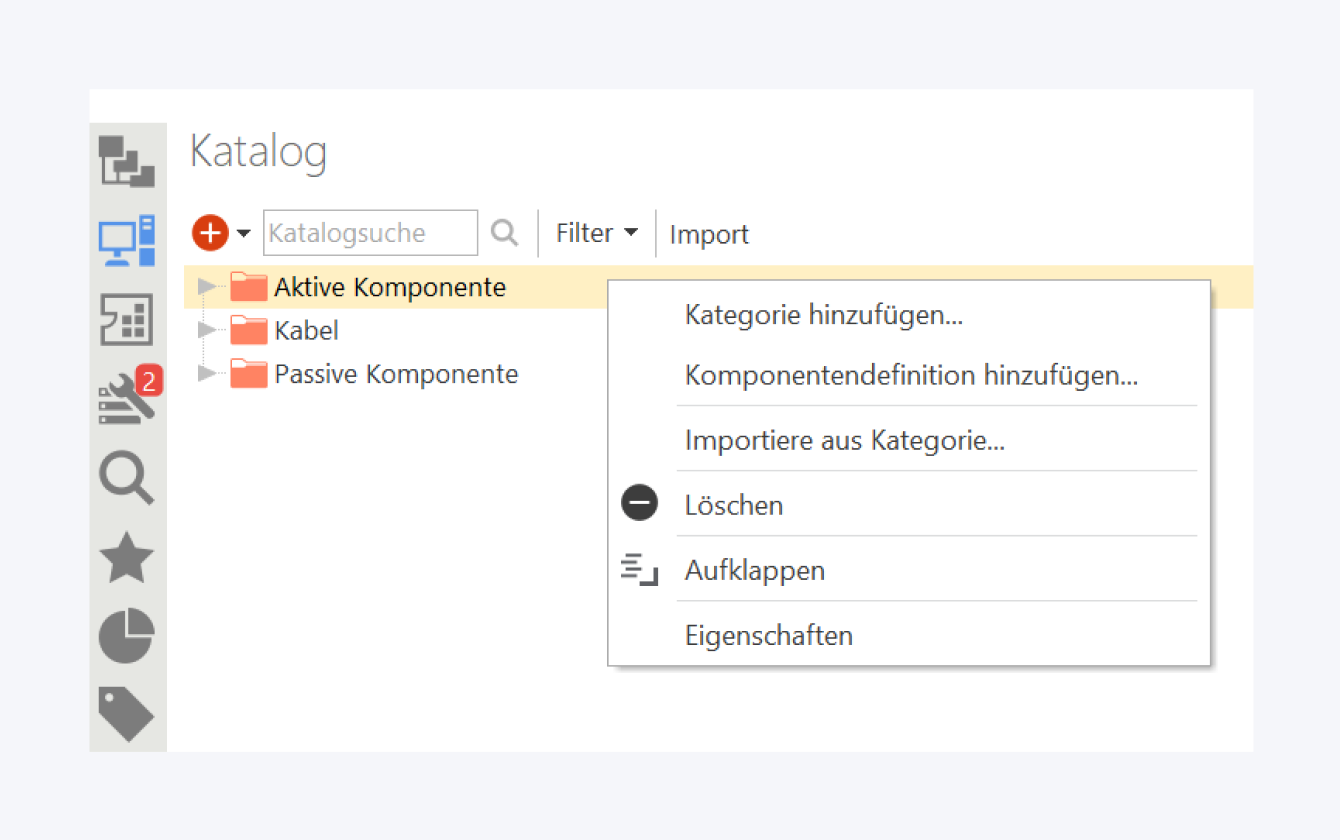This screenshot has height=840, width=1340.
Task: Open the pie chart reports icon
Action: click(x=127, y=636)
